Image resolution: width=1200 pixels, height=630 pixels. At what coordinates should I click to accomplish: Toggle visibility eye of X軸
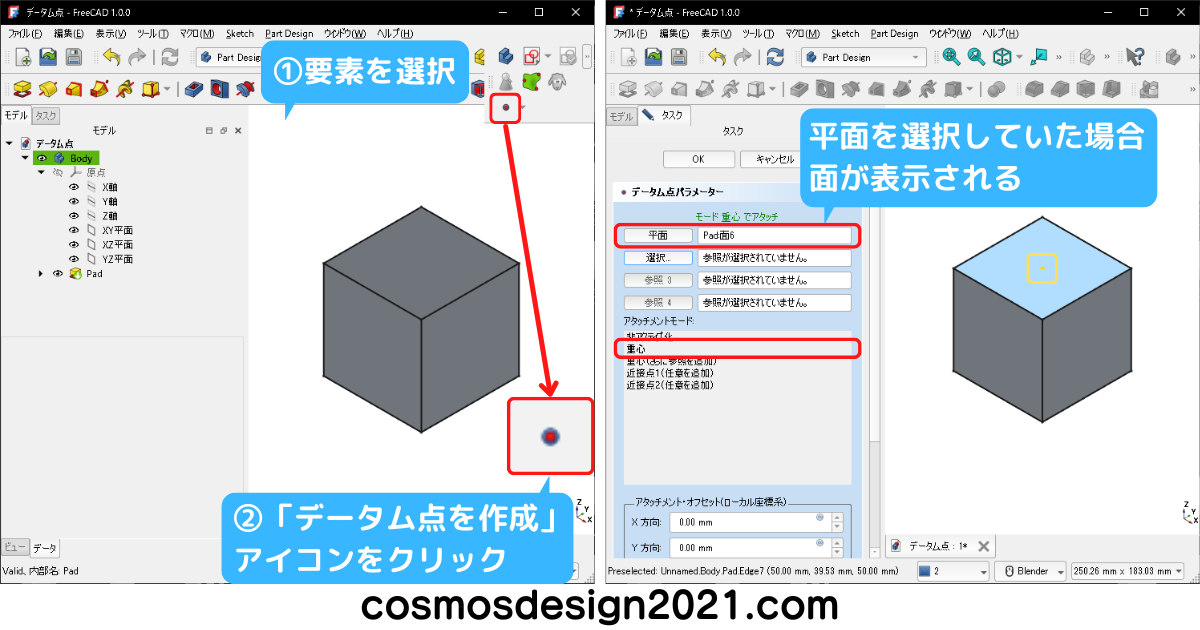[x=73, y=187]
